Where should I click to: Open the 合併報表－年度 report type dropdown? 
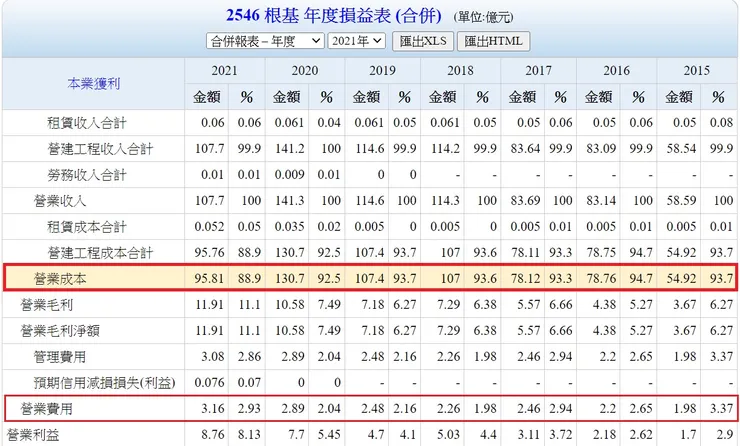265,41
